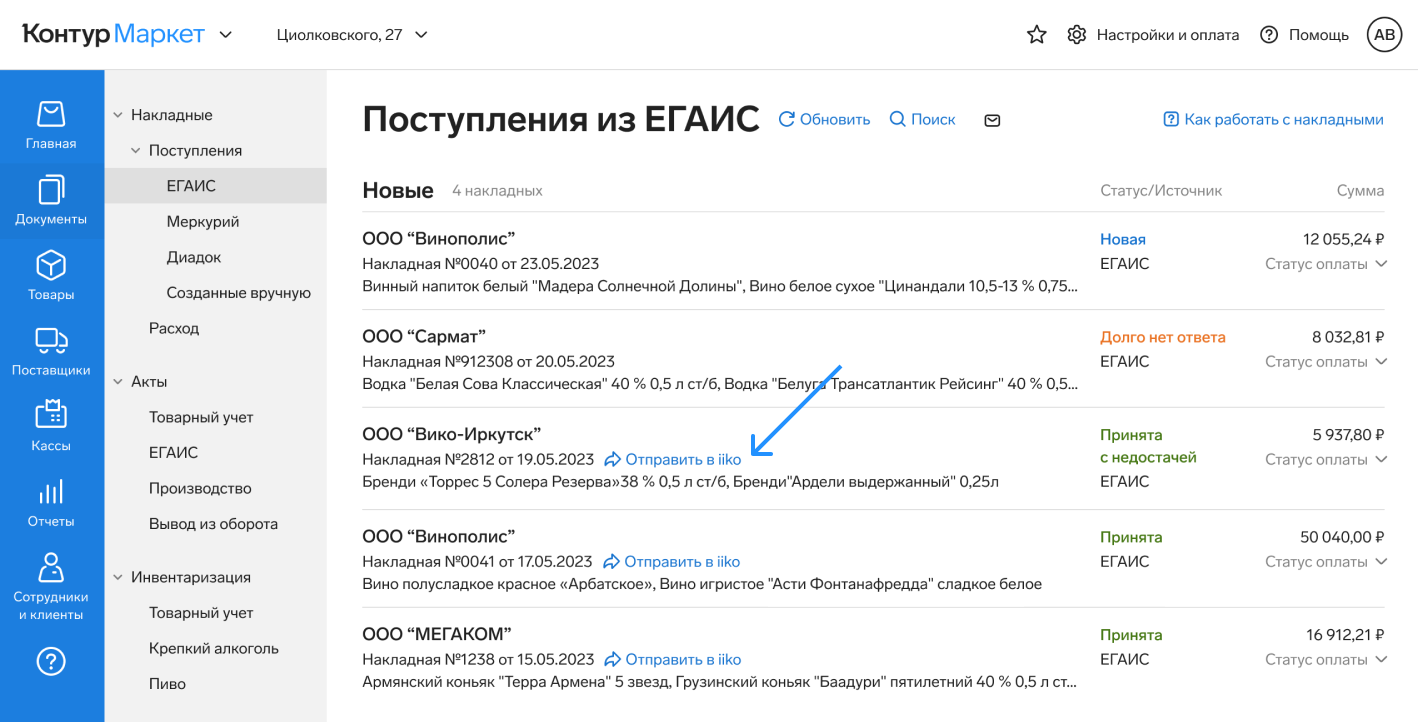The height and width of the screenshot is (722, 1418).
Task: Send invoice №1238 with Отправить в iiko
Action: click(x=673, y=660)
